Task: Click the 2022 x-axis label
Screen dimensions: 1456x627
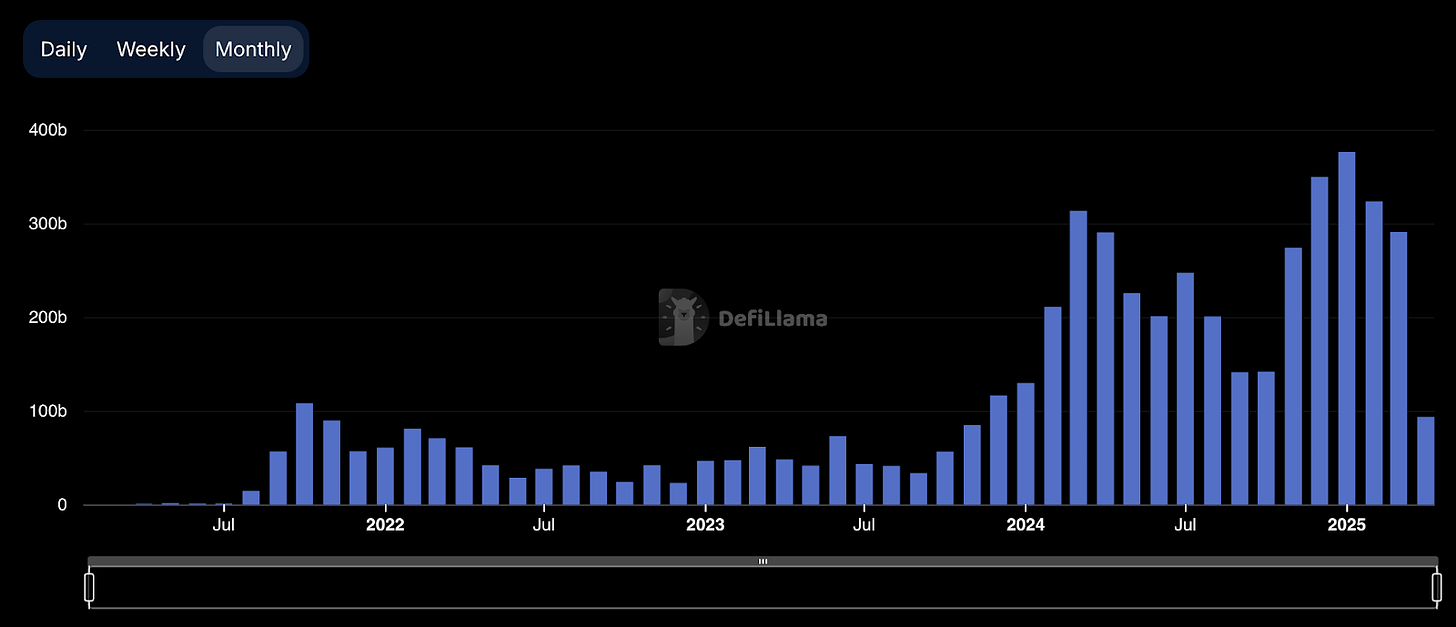Action: pos(385,523)
